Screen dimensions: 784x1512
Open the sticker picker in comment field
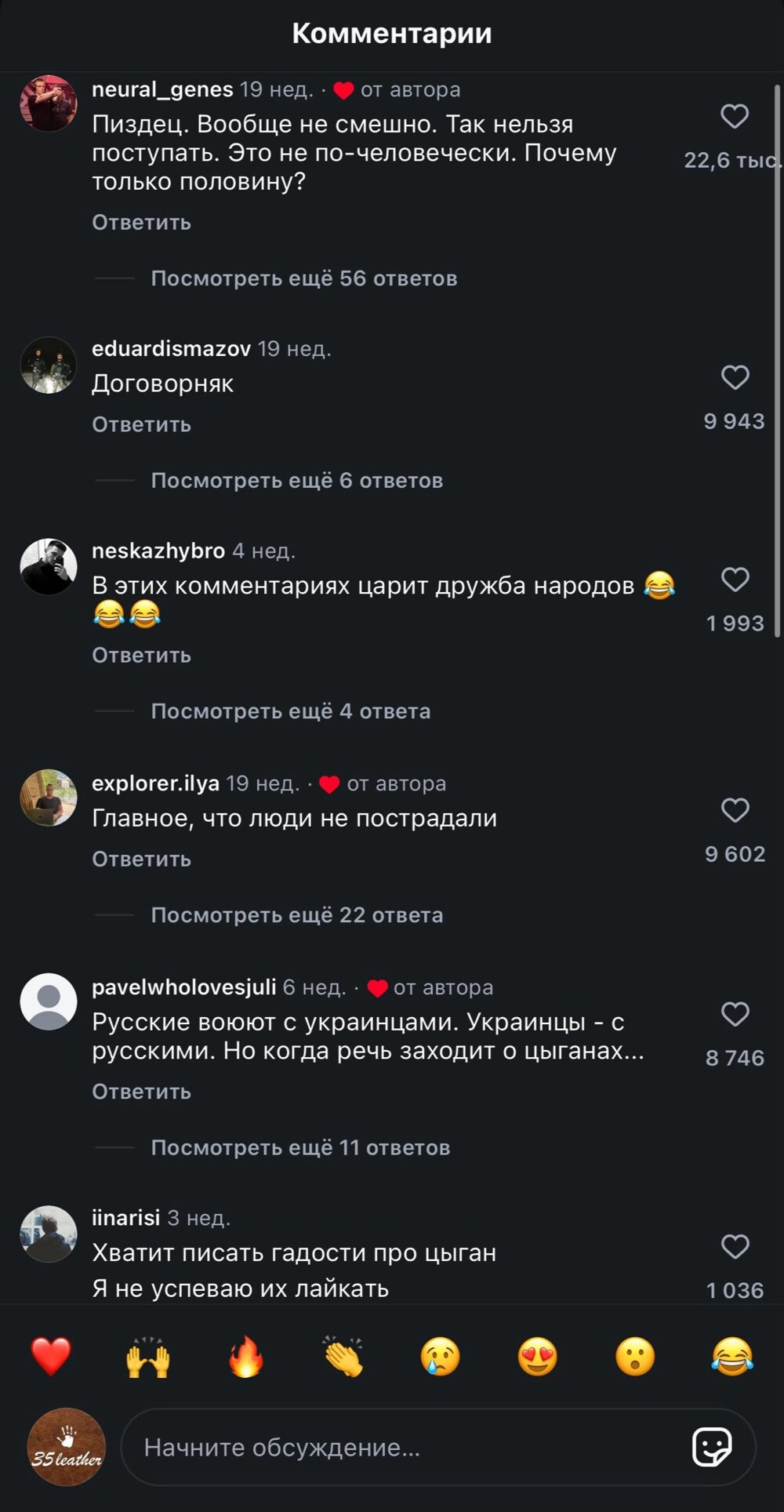[712, 1447]
